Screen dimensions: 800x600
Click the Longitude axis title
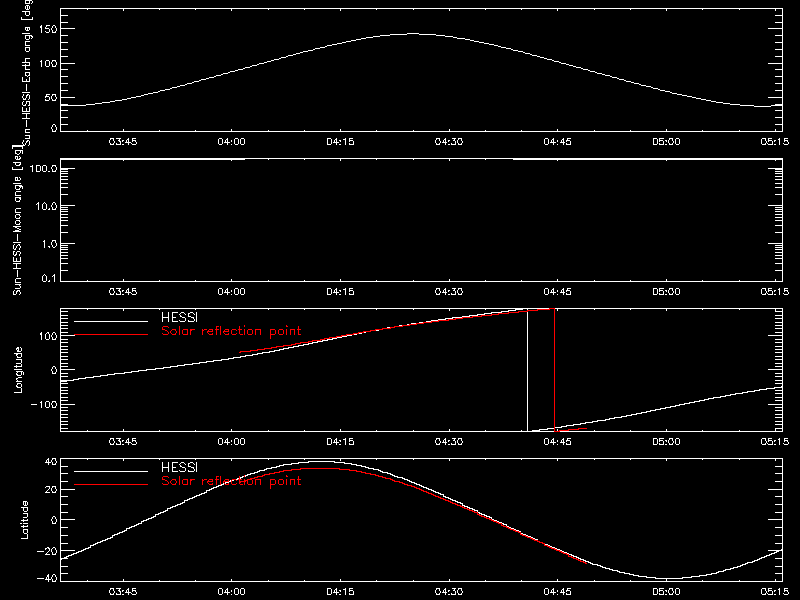18,370
